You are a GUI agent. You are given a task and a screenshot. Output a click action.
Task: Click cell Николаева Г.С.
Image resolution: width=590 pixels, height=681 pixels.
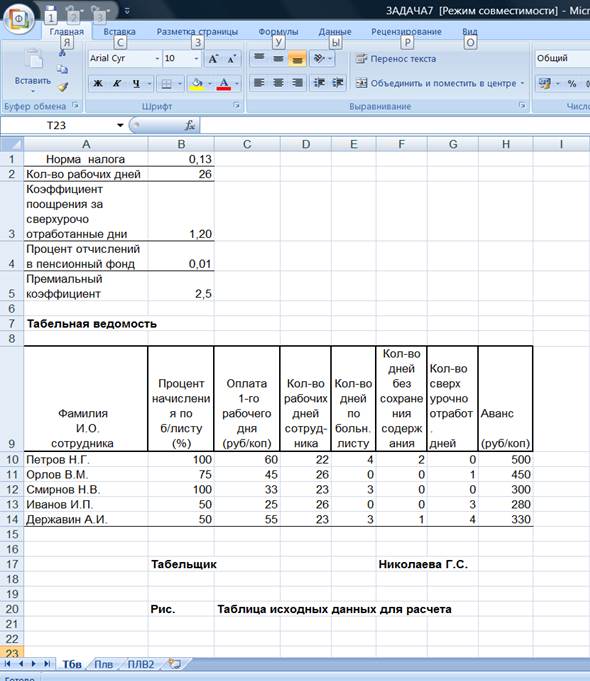tap(423, 564)
